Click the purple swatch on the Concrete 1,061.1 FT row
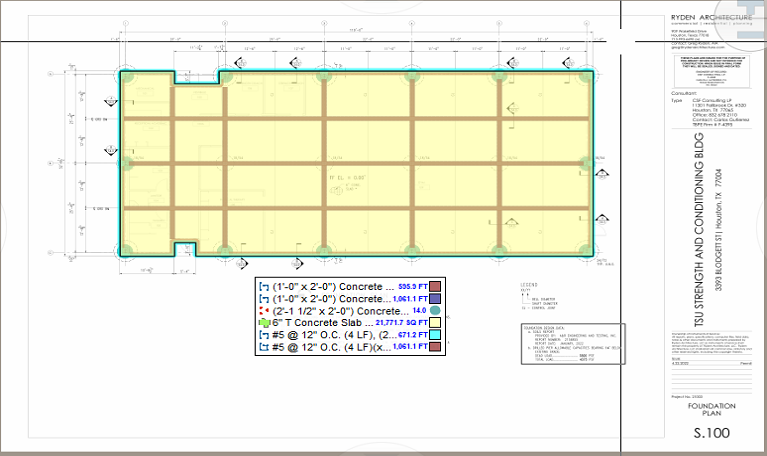The width and height of the screenshot is (767, 456). click(435, 298)
